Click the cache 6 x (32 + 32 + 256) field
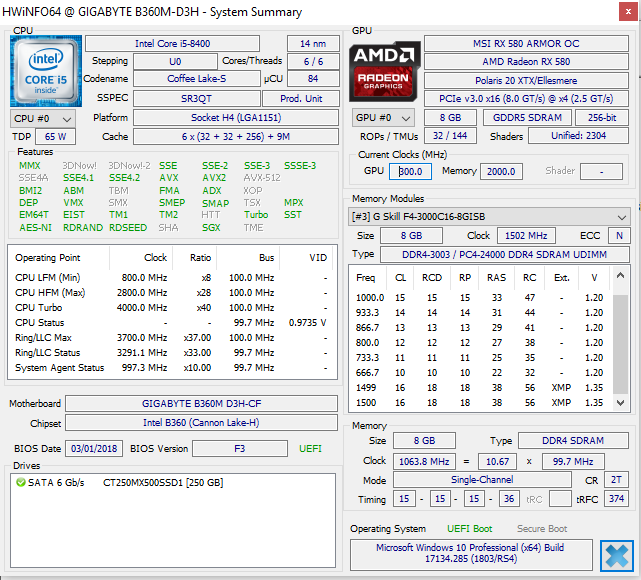 pyautogui.click(x=236, y=137)
